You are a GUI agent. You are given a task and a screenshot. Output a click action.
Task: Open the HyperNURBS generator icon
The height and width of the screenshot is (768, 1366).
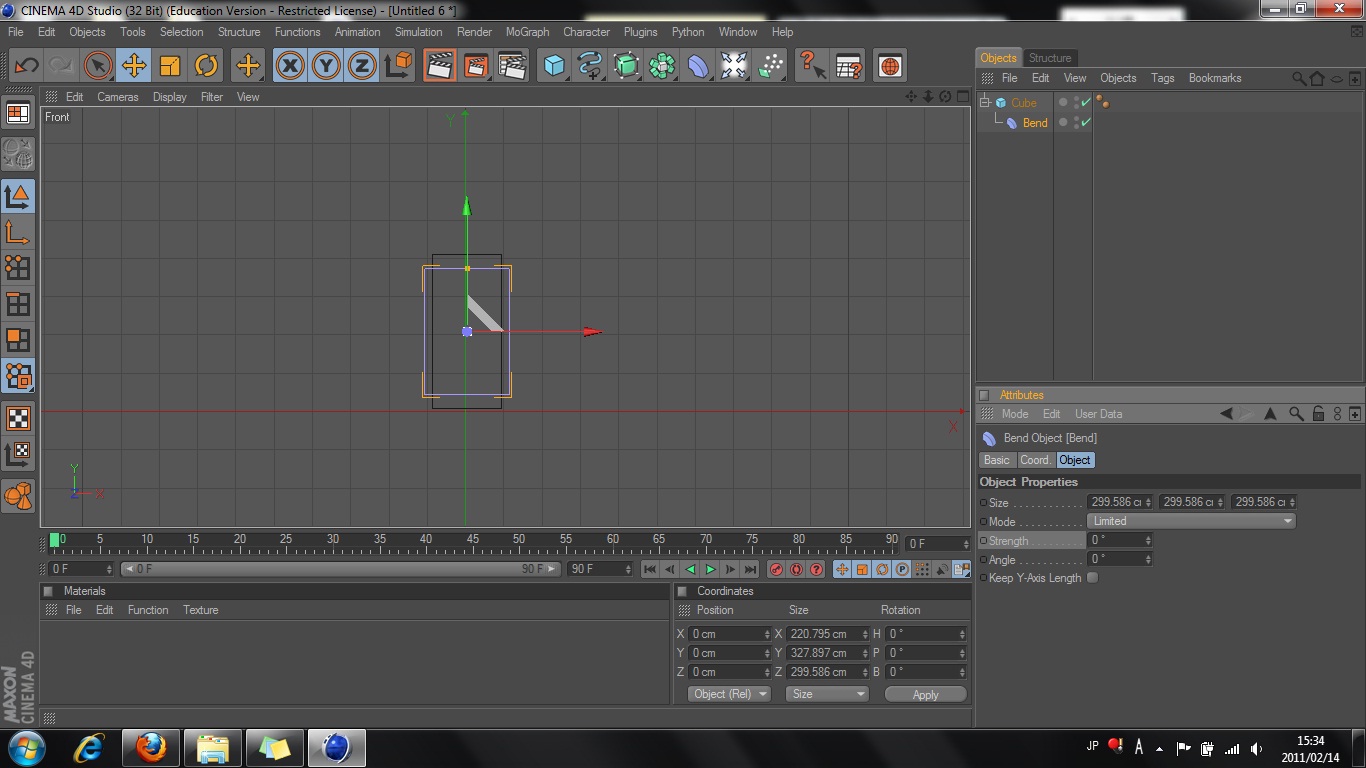[626, 66]
